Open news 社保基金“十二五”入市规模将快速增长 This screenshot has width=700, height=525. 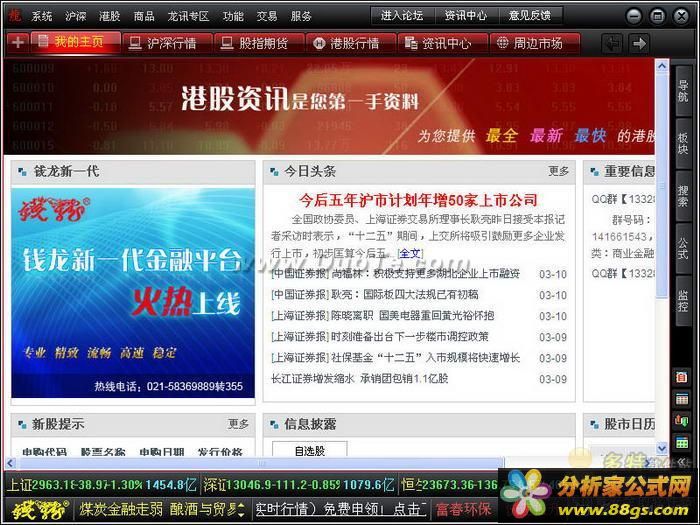(x=396, y=357)
